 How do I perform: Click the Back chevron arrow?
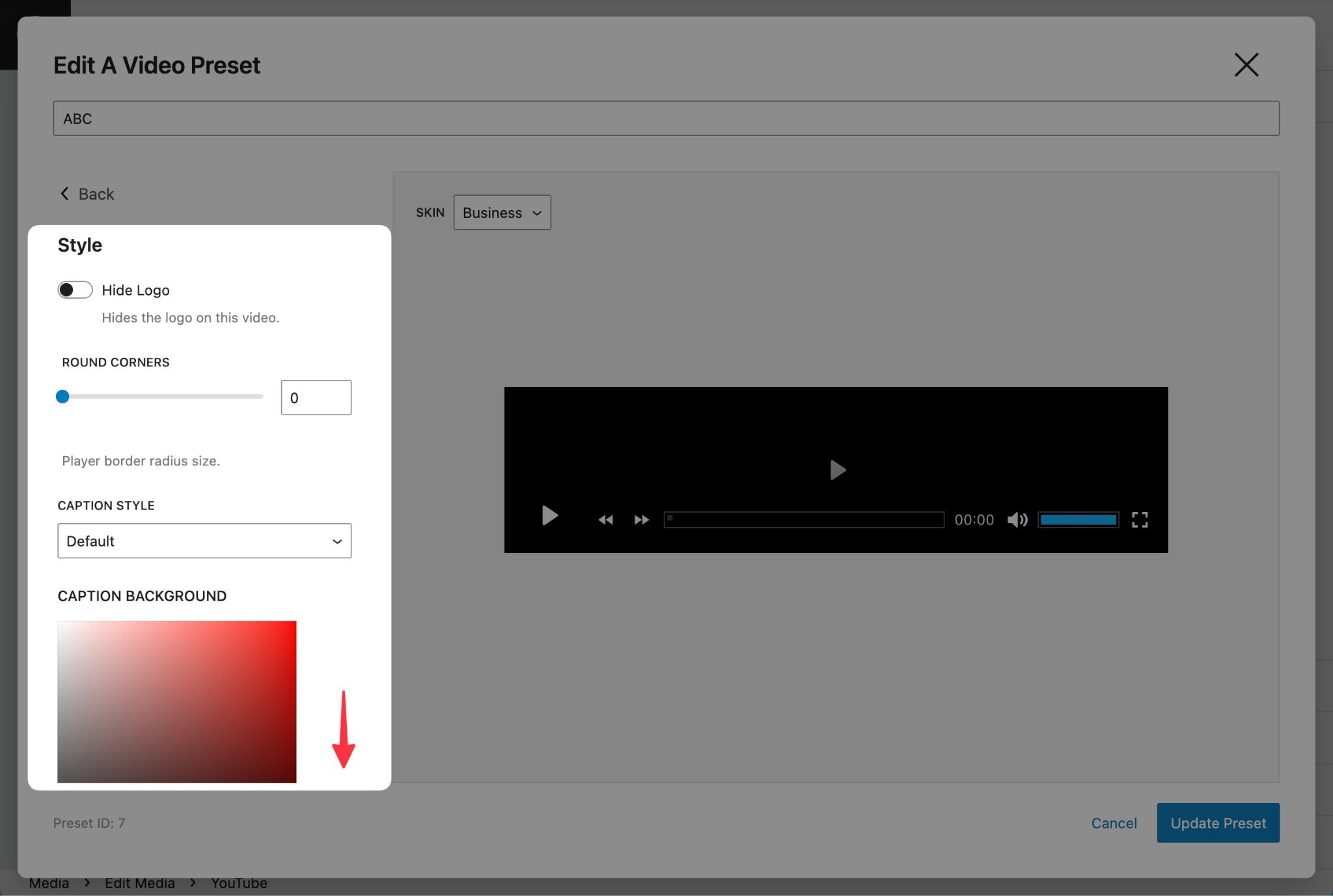pos(64,193)
